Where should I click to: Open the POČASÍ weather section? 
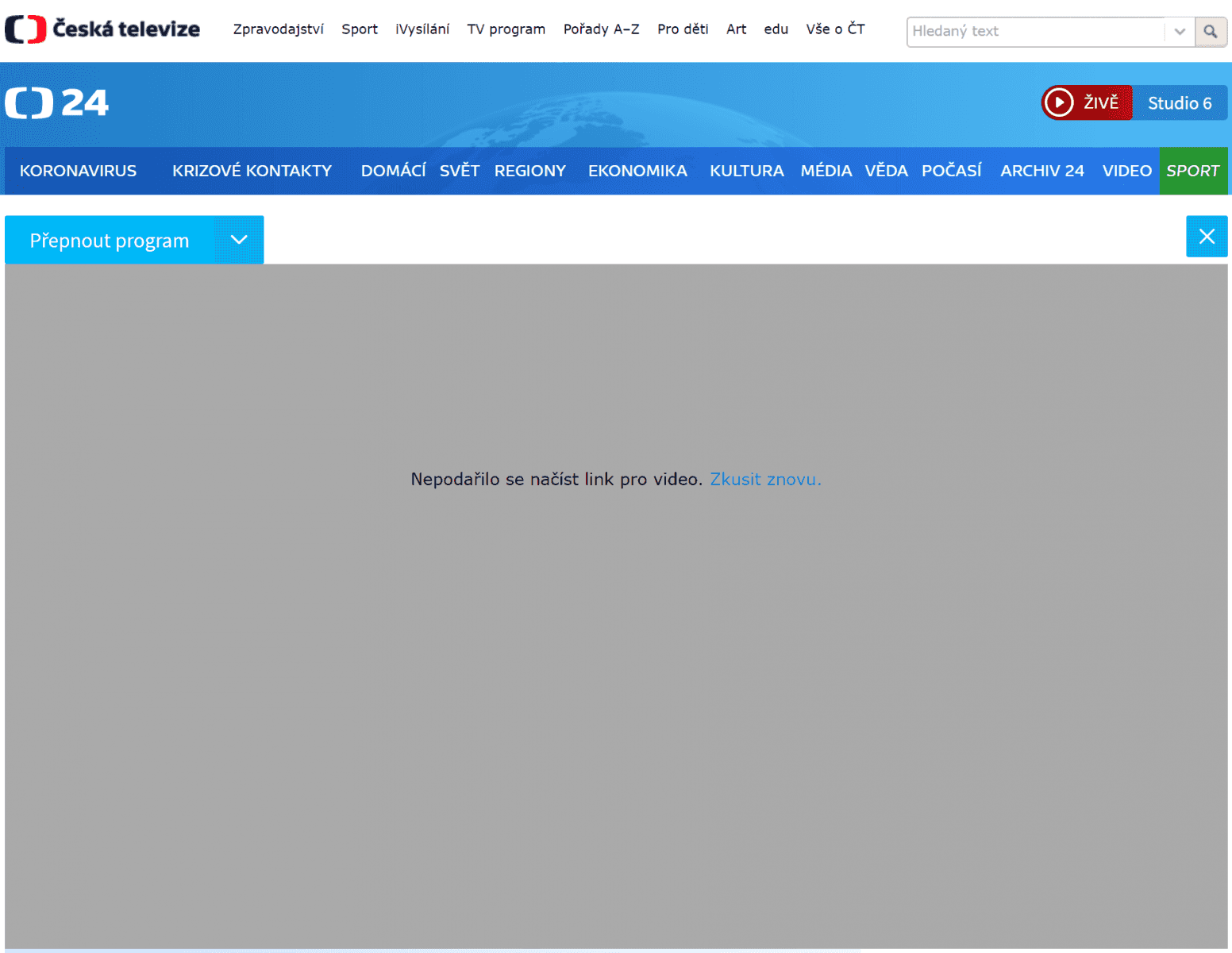(951, 171)
